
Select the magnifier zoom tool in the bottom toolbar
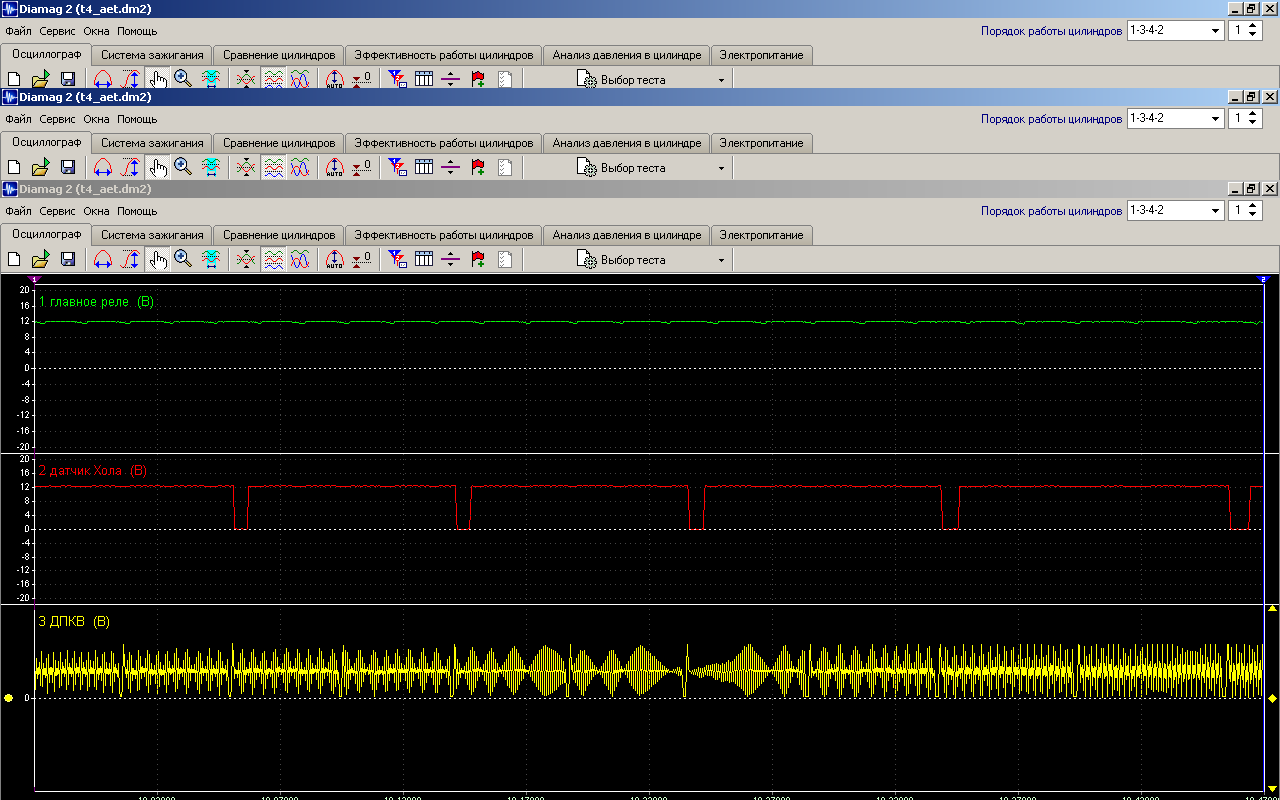183,260
